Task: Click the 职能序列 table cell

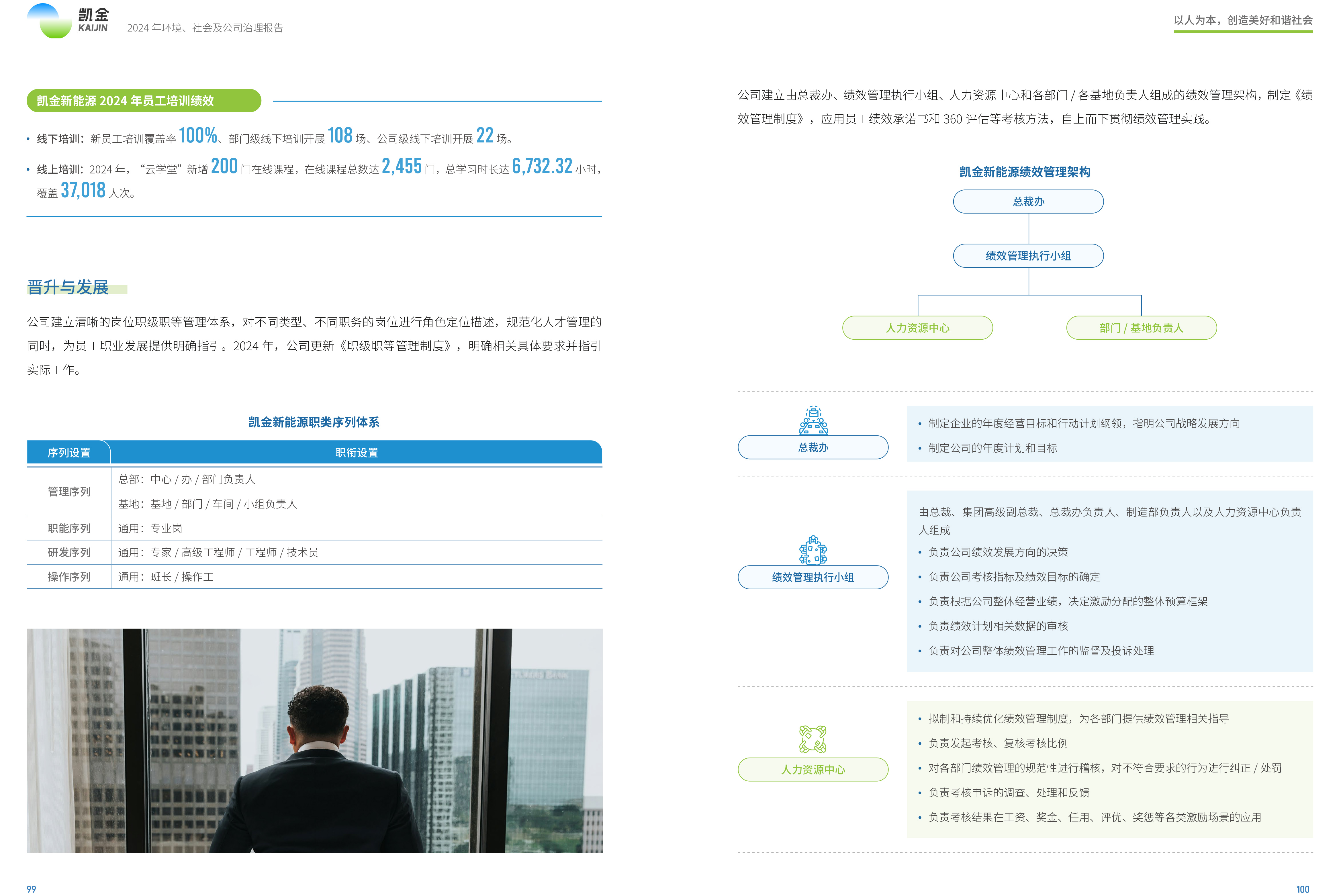Action: pyautogui.click(x=68, y=528)
